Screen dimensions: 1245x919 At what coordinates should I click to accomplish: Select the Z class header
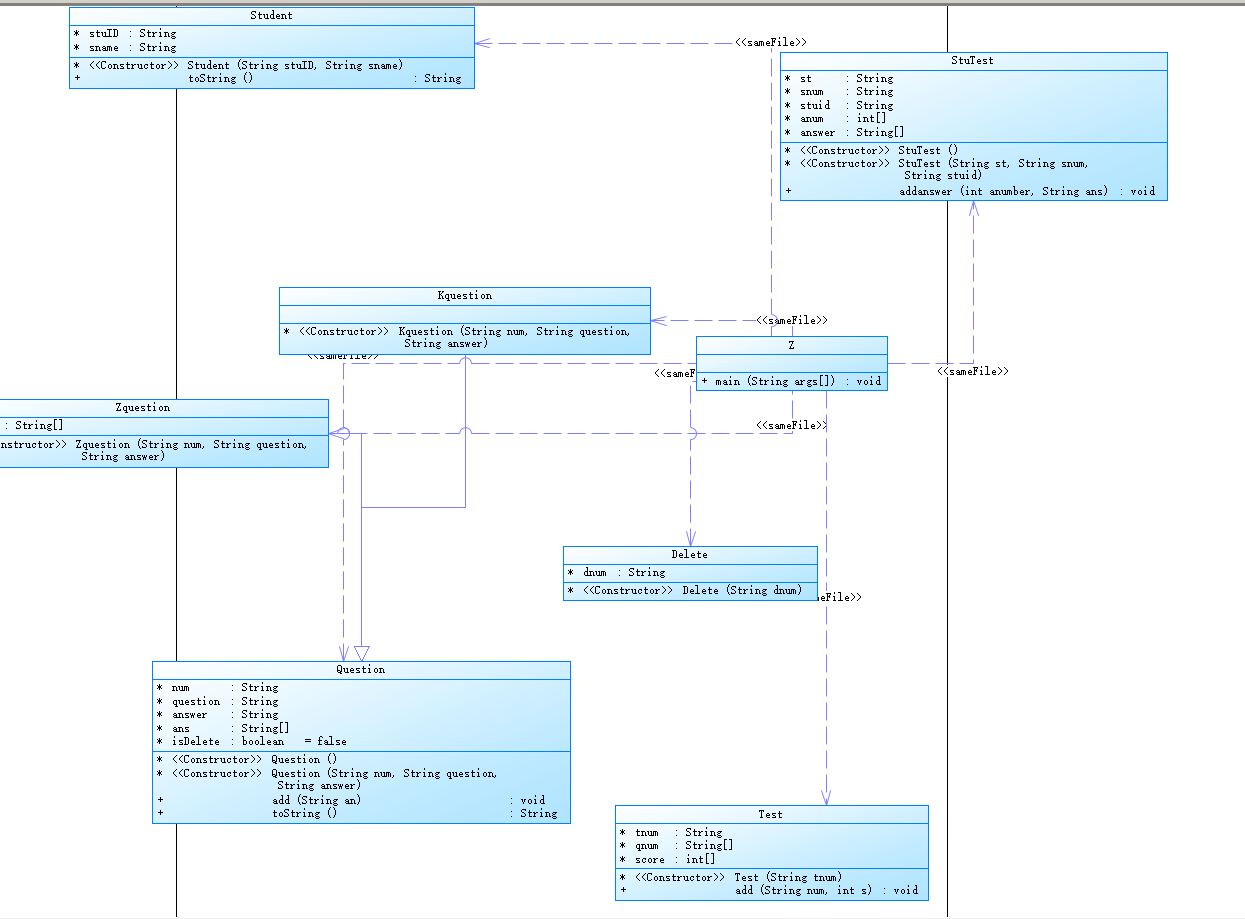click(x=791, y=345)
